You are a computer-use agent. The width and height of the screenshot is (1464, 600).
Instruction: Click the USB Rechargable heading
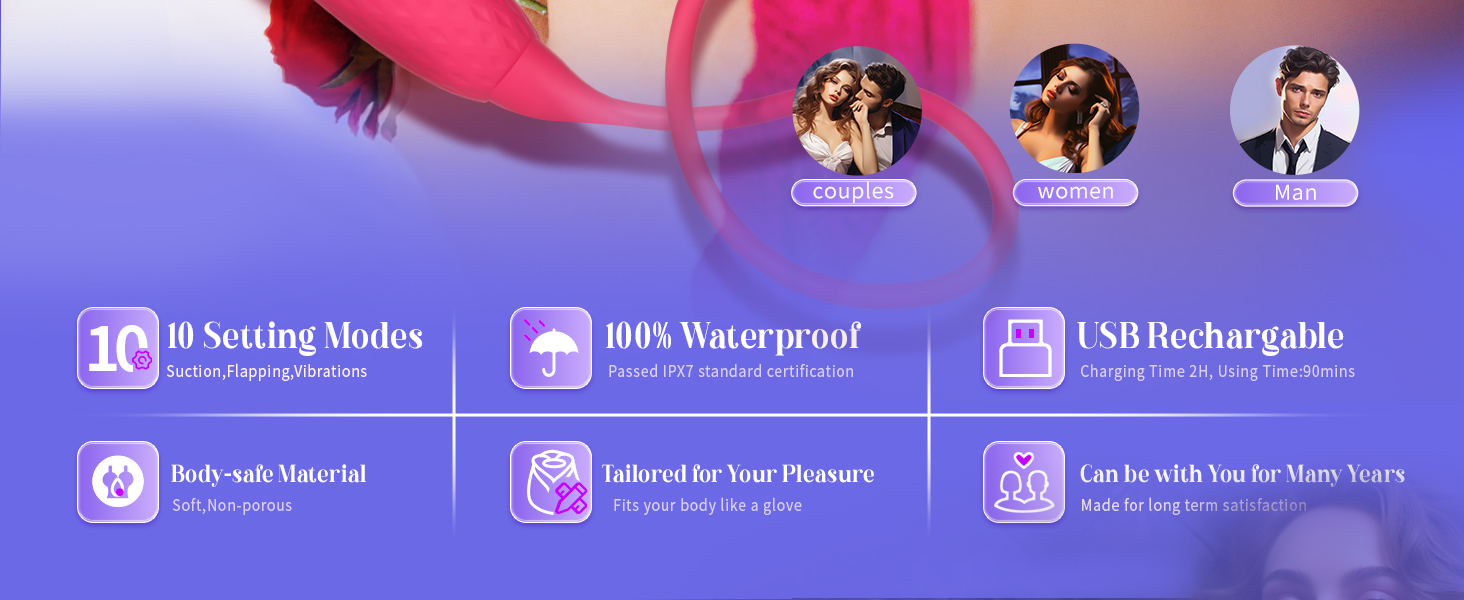pyautogui.click(x=1210, y=336)
